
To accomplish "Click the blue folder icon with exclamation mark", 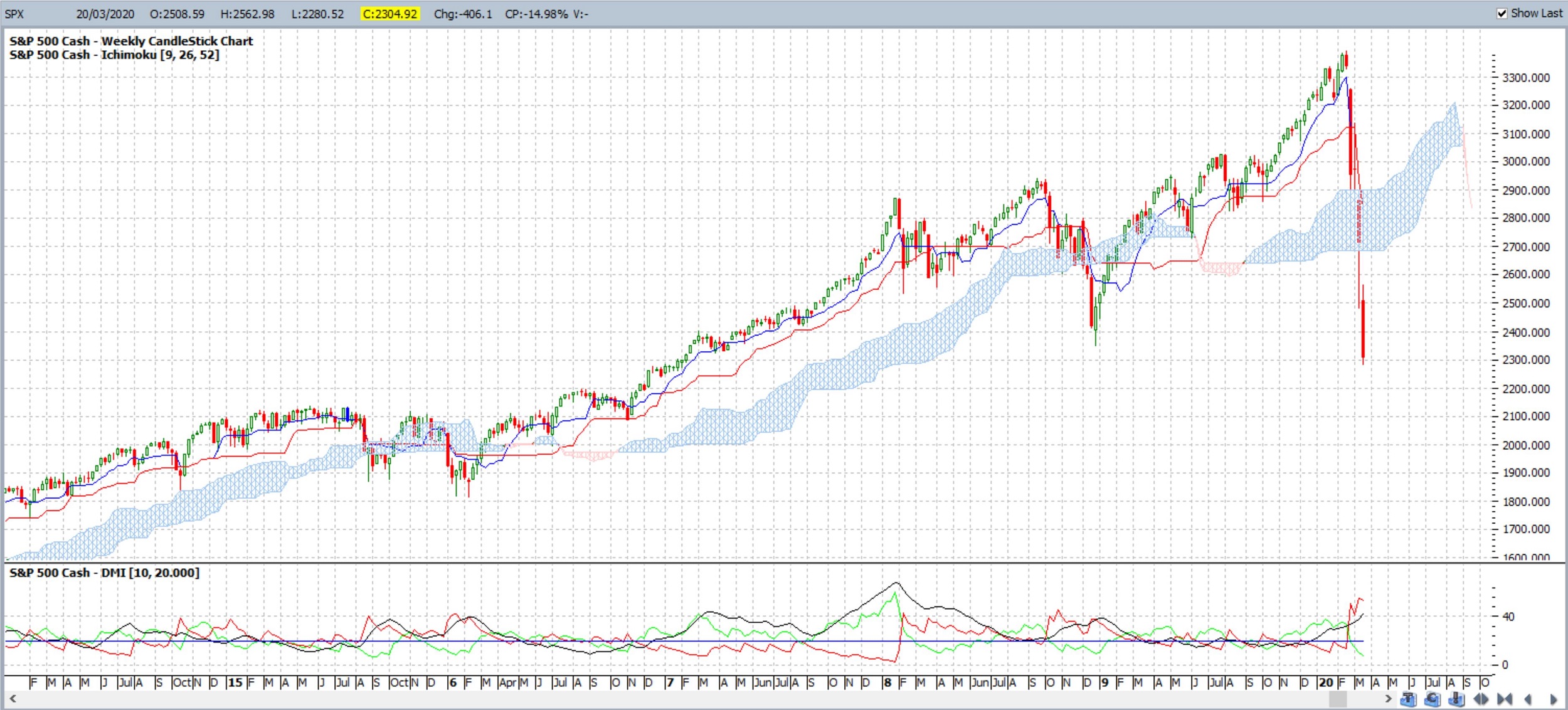I will [x=1456, y=699].
